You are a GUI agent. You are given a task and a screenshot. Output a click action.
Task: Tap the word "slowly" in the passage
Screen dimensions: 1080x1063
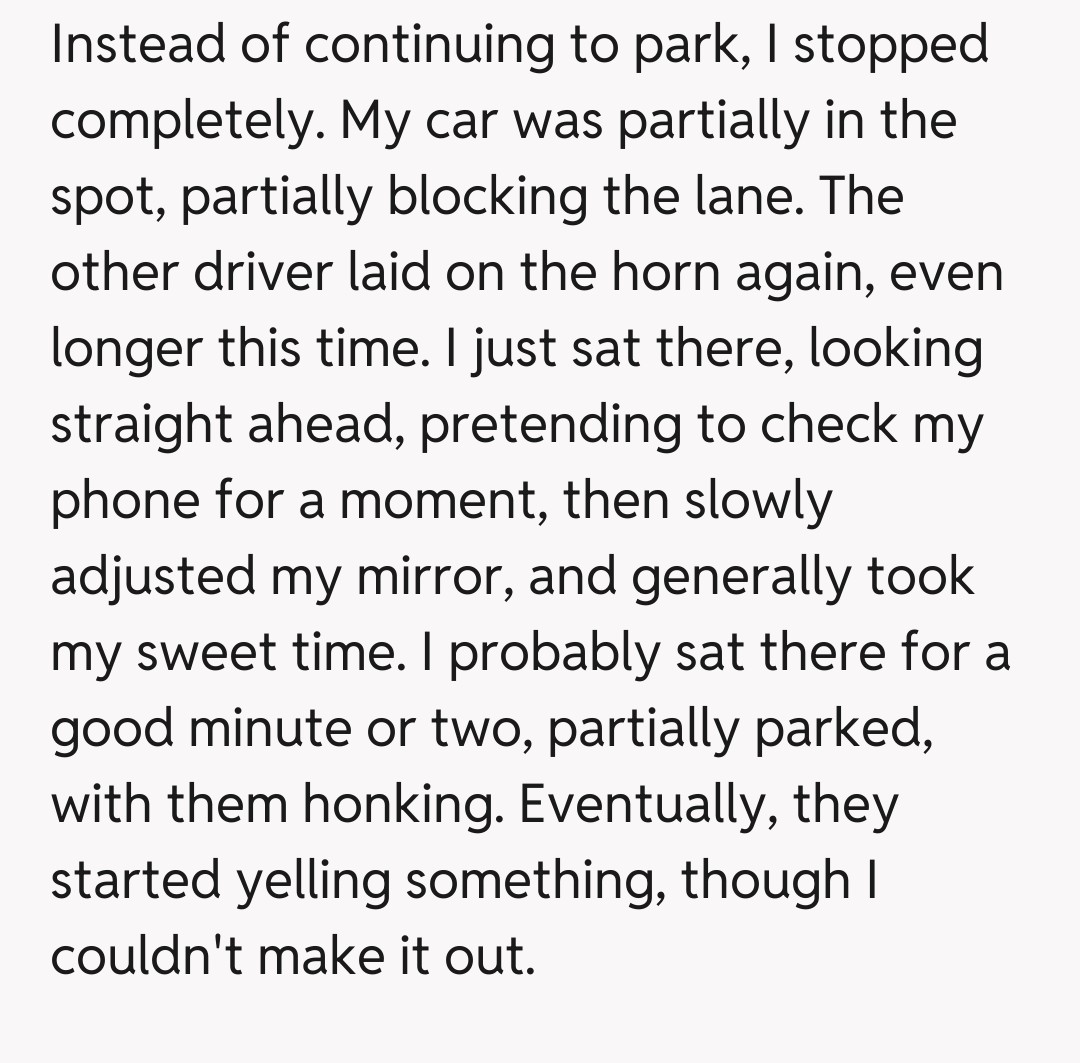757,500
